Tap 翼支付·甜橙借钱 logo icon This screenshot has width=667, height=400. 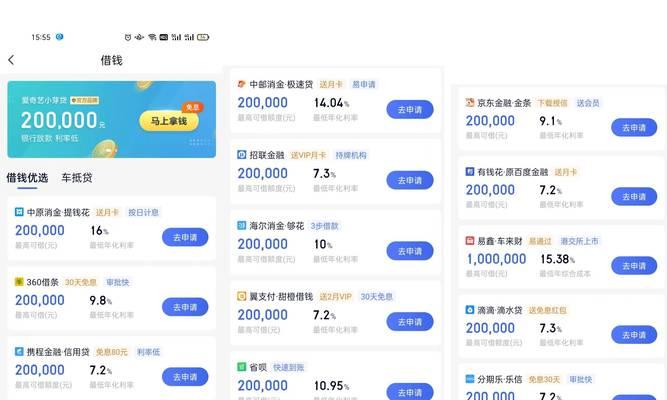pyautogui.click(x=242, y=296)
